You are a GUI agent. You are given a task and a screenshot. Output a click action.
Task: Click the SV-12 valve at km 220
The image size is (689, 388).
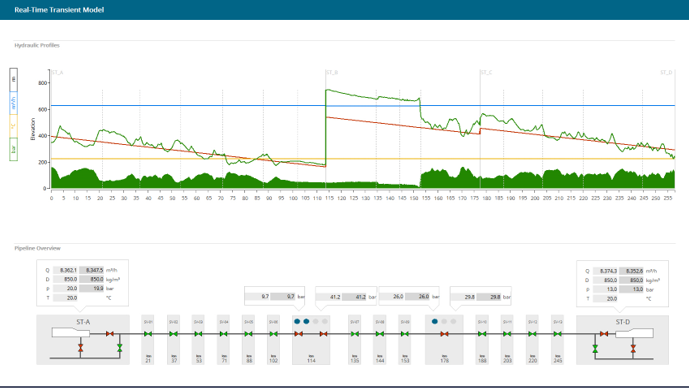tap(532, 334)
